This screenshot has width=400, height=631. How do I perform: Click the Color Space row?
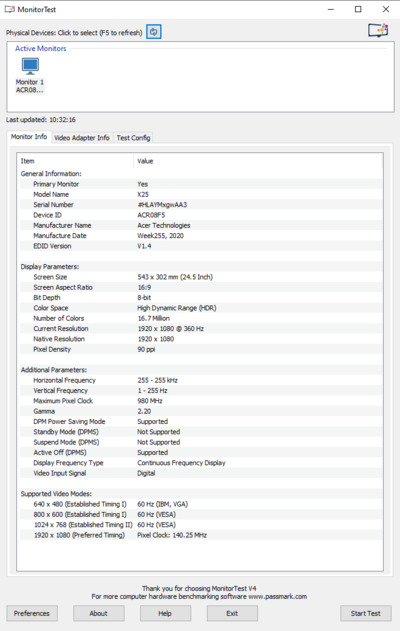(x=200, y=308)
